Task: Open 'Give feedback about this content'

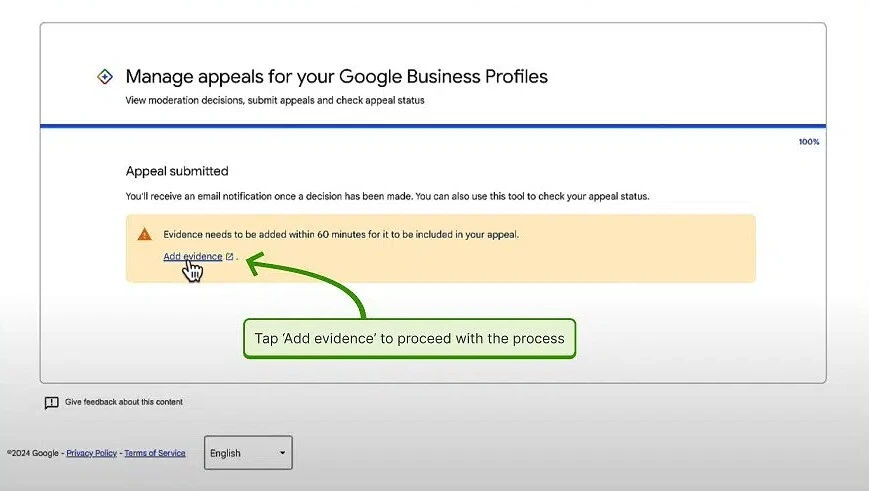Action: pyautogui.click(x=124, y=402)
